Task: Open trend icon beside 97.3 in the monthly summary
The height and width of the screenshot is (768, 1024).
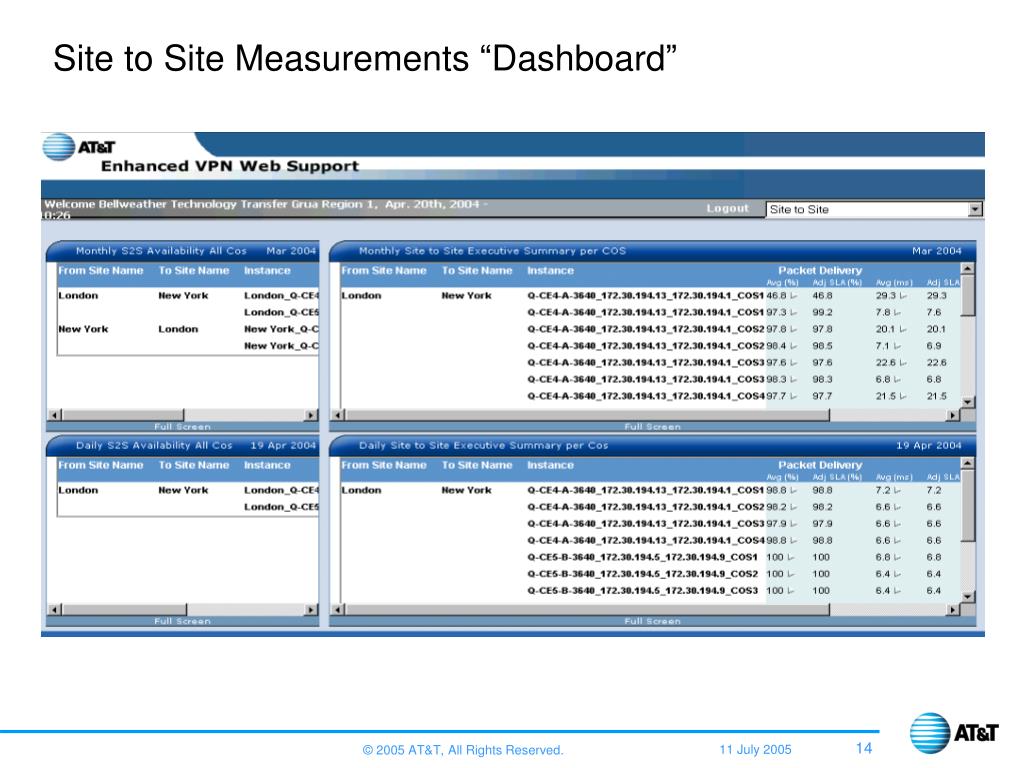Action: (x=793, y=313)
